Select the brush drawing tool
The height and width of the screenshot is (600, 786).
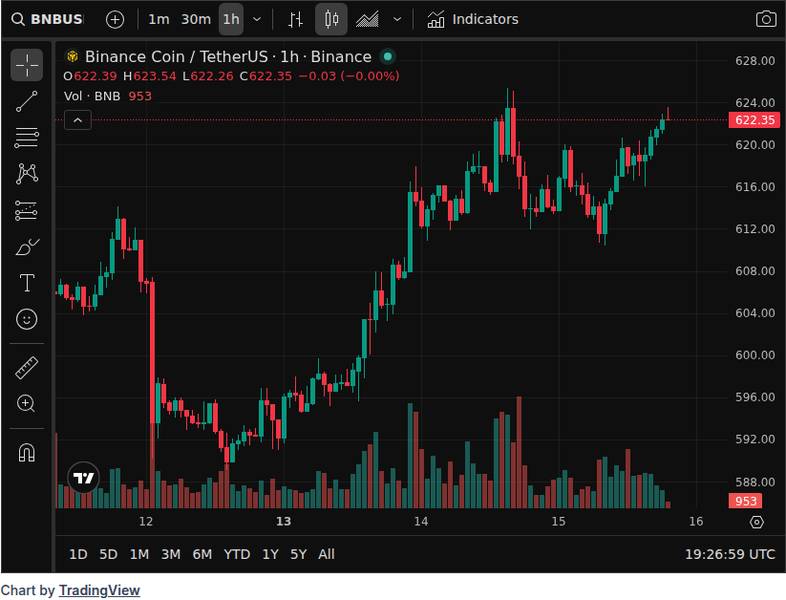[x=27, y=247]
